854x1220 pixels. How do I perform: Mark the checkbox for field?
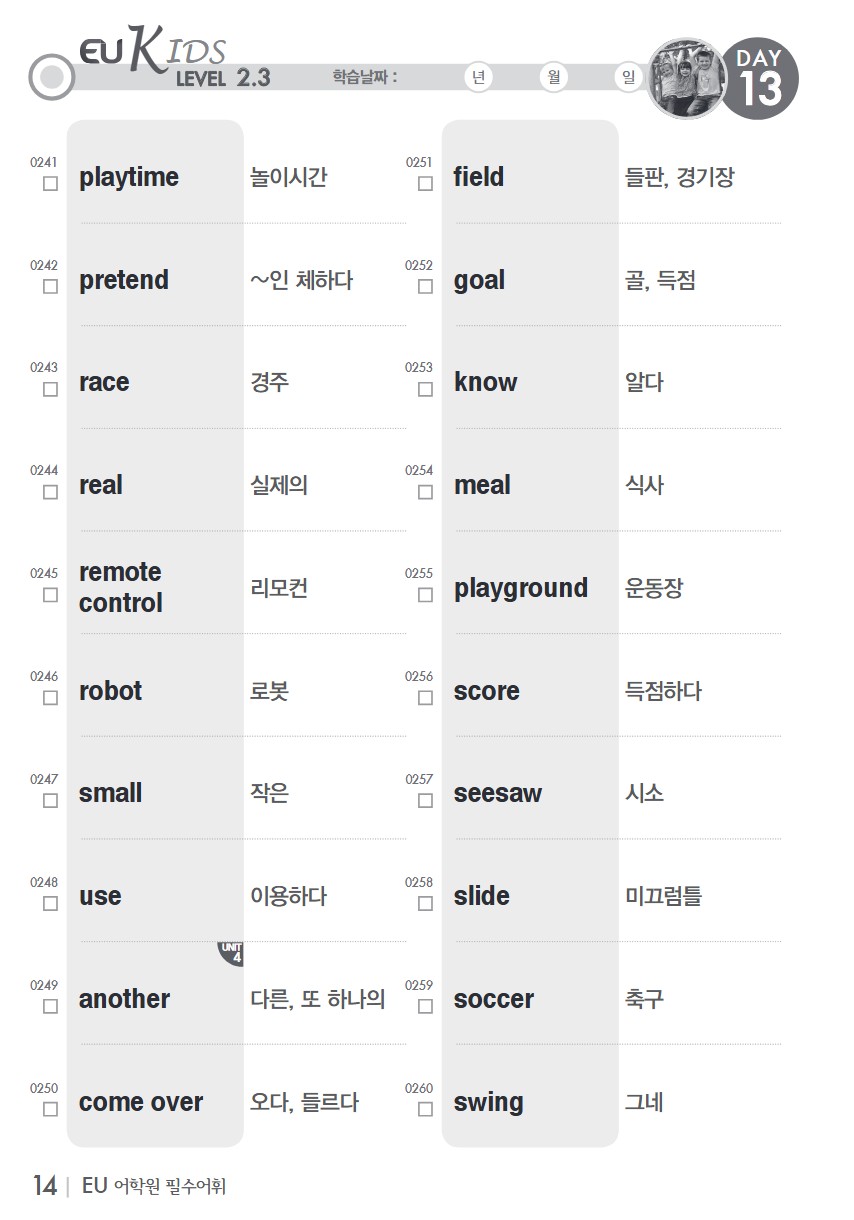(x=425, y=184)
